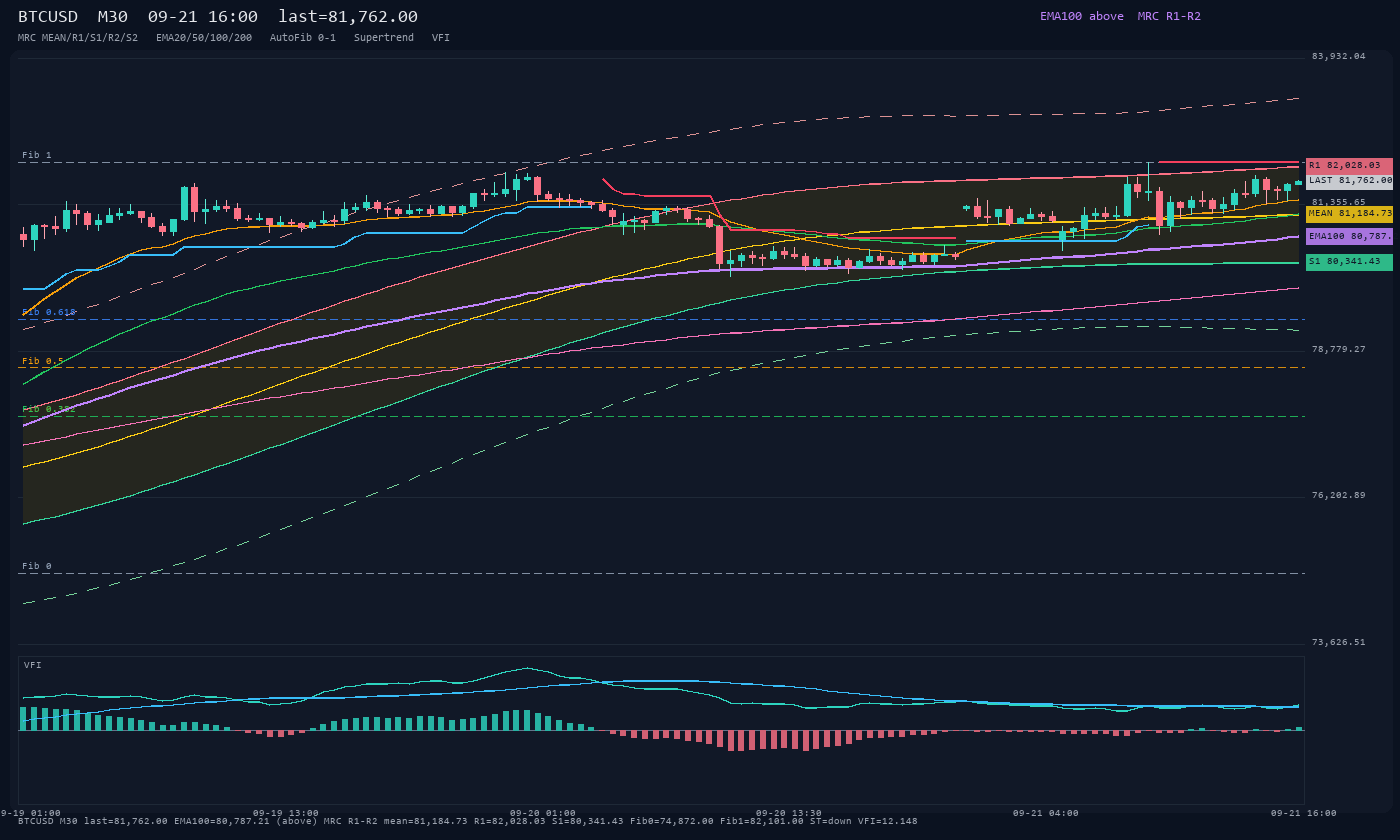Click the EMA20/50/100/200 legend entry
This screenshot has width=1400, height=840.
tap(204, 38)
